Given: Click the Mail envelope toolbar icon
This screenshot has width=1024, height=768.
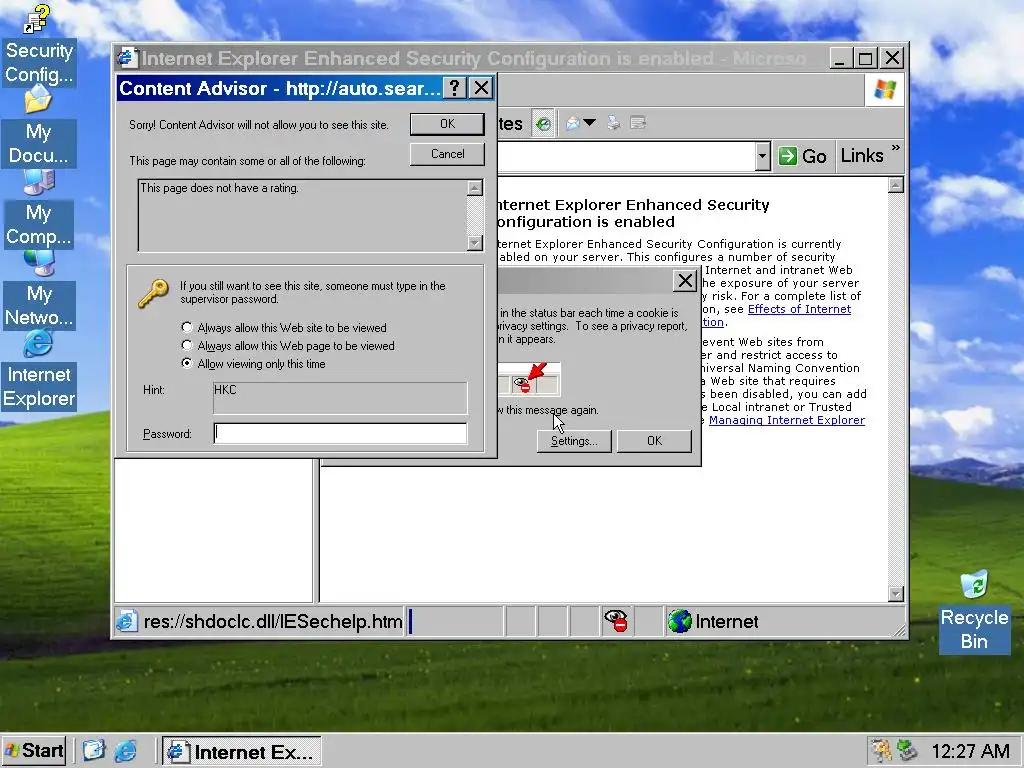Looking at the screenshot, I should [x=572, y=123].
